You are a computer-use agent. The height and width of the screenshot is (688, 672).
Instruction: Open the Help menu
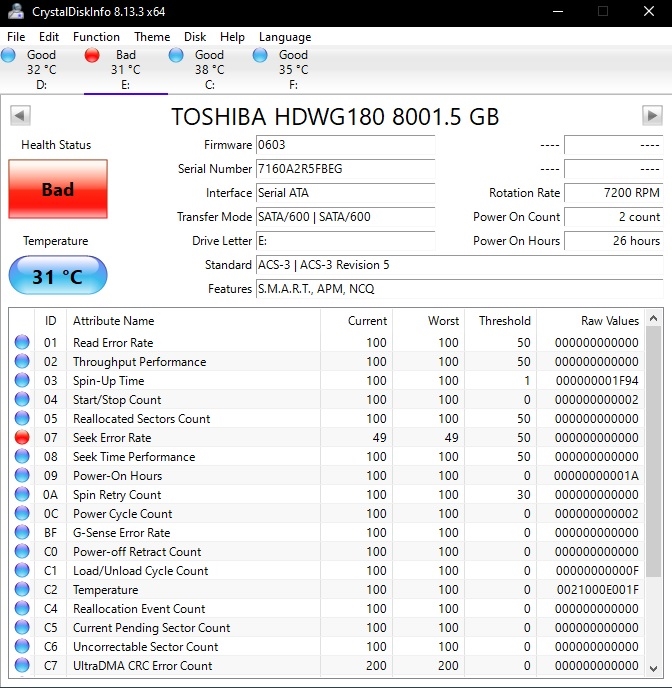(x=232, y=37)
